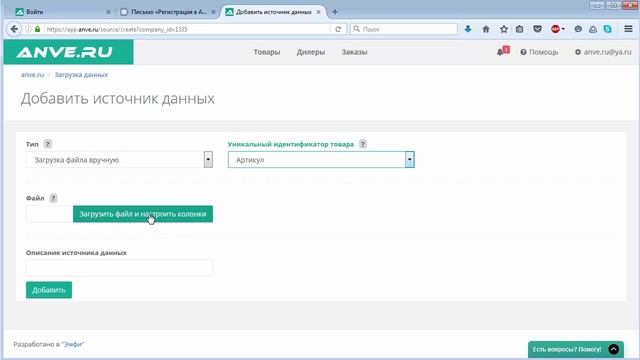The image size is (640, 360).
Task: Expand the chat widget arrow icon
Action: 613,349
